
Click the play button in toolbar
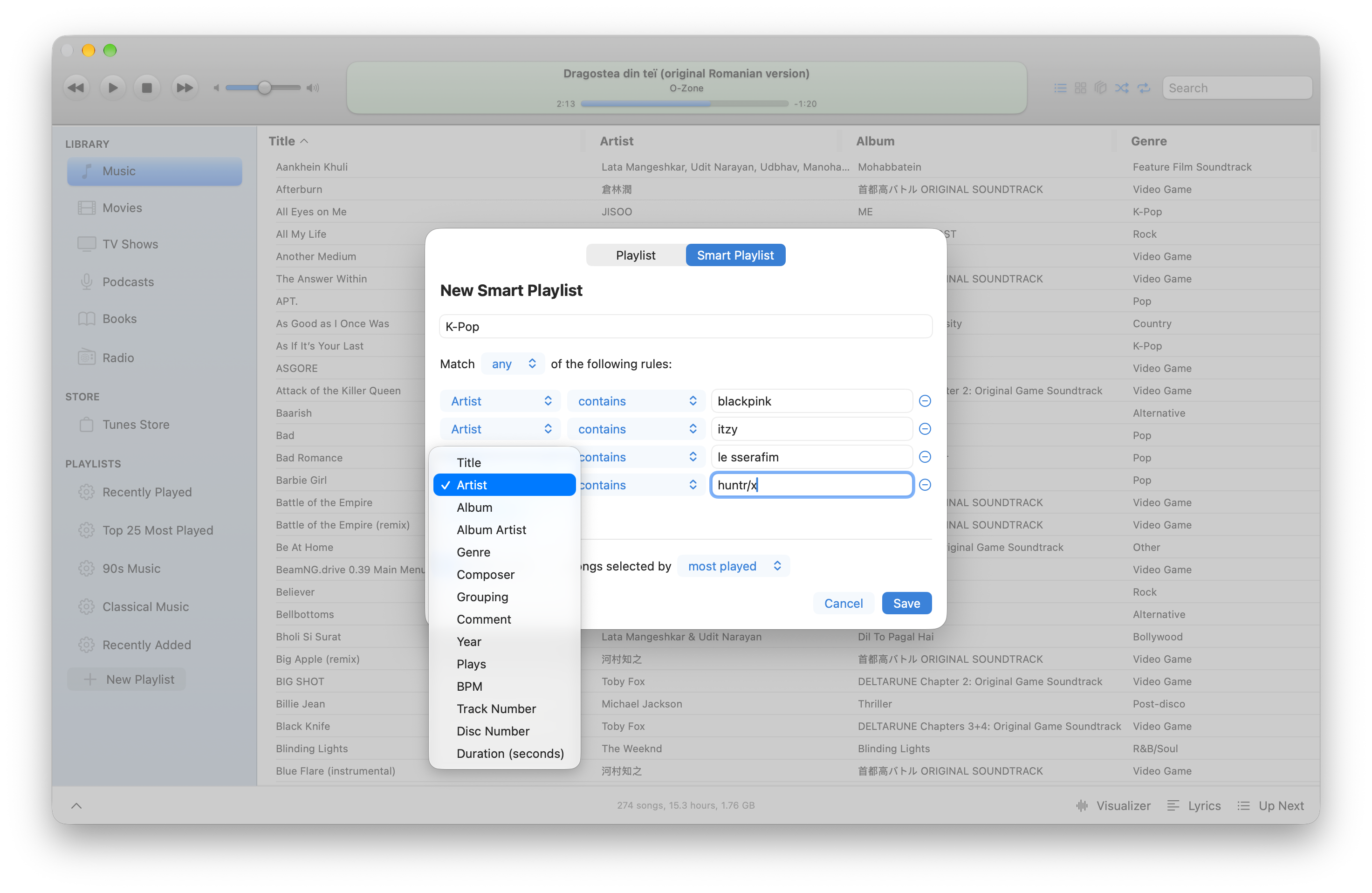112,88
